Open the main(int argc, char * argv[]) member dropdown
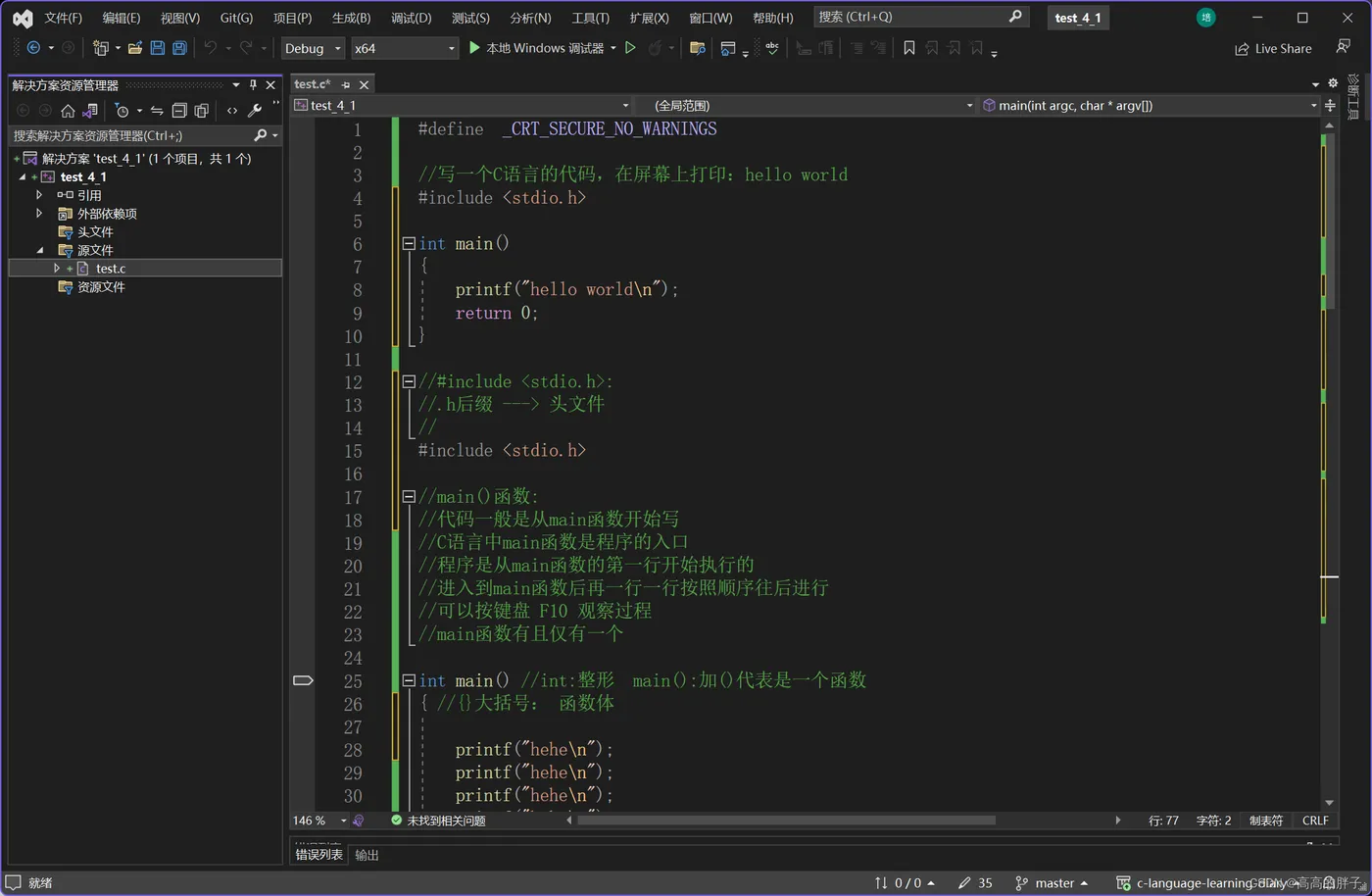 point(1150,105)
